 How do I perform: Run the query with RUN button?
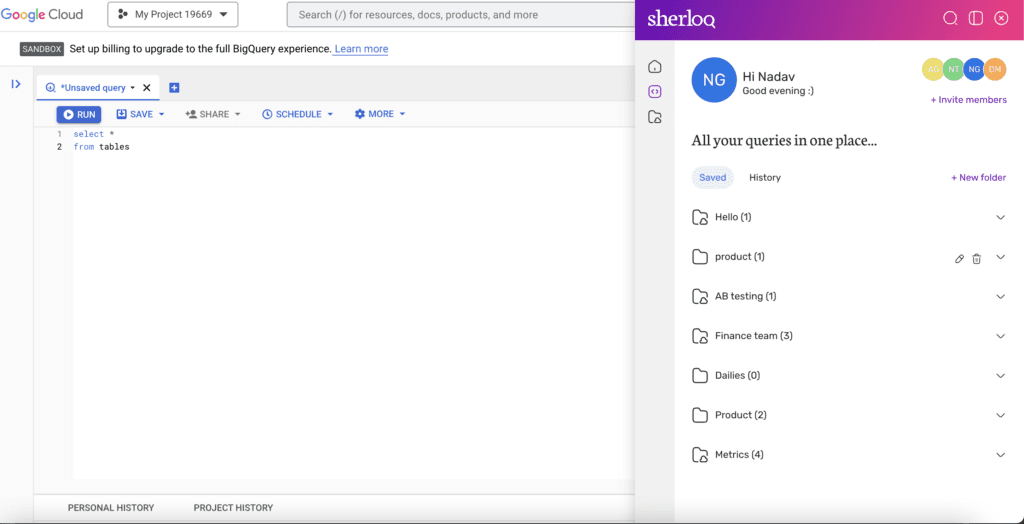click(79, 114)
